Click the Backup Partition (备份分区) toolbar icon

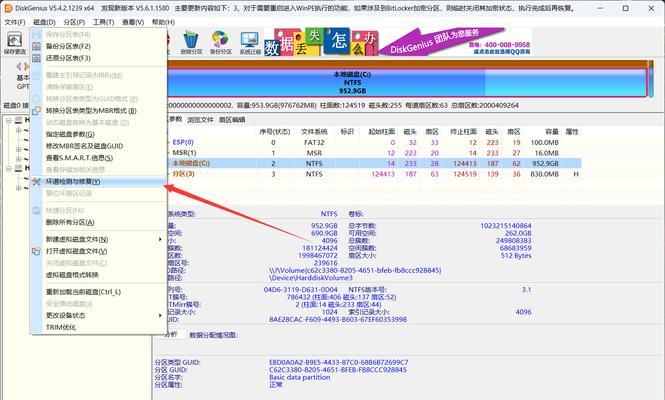221,43
